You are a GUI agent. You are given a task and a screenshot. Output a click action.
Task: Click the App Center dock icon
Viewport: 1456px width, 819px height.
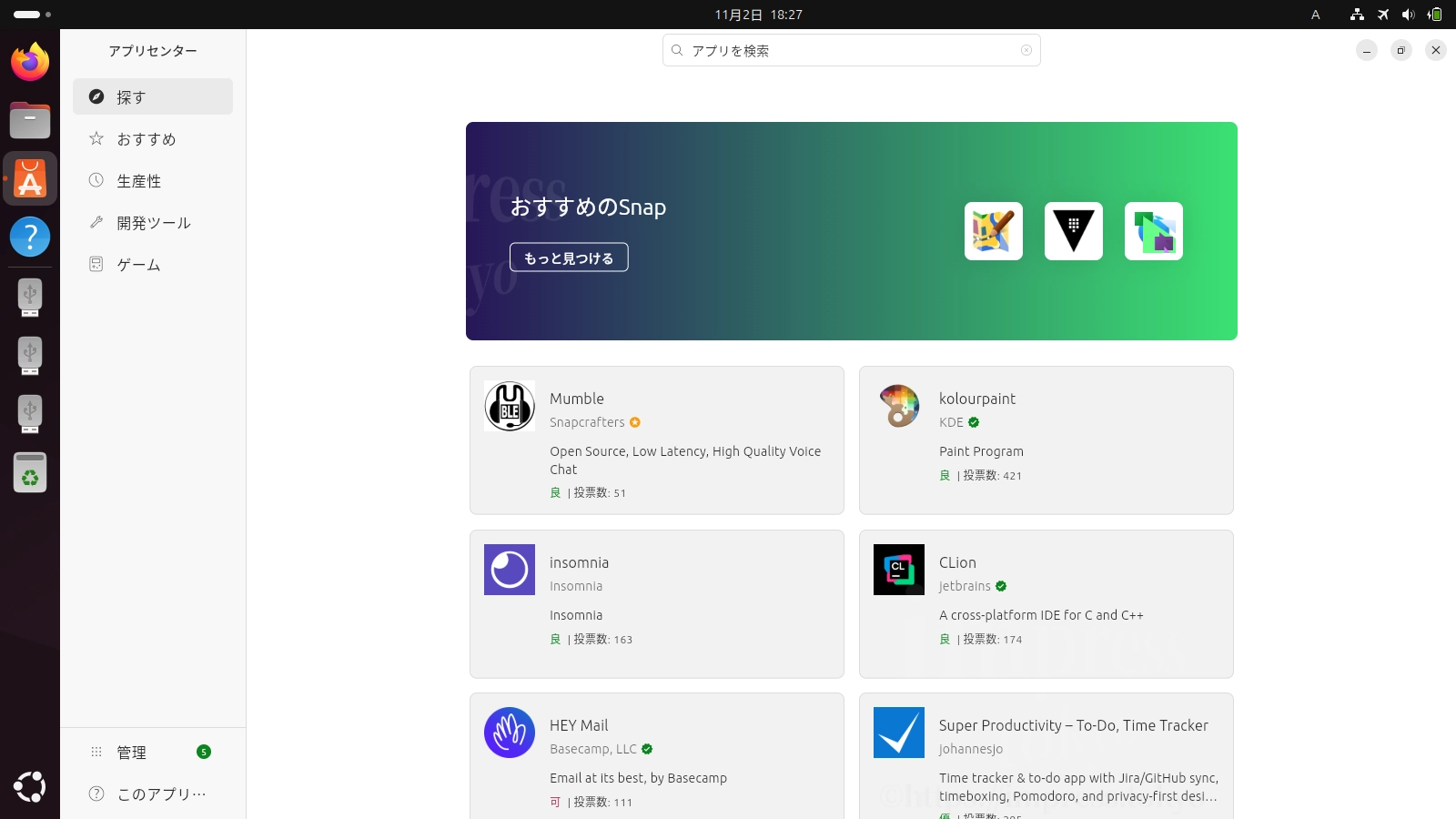click(30, 178)
